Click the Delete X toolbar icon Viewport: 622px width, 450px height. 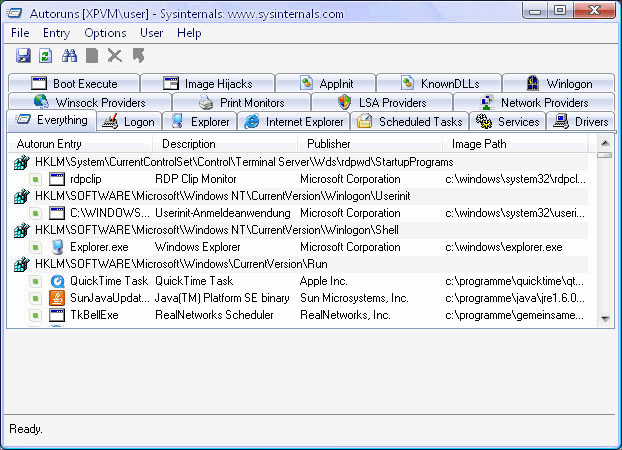point(115,56)
